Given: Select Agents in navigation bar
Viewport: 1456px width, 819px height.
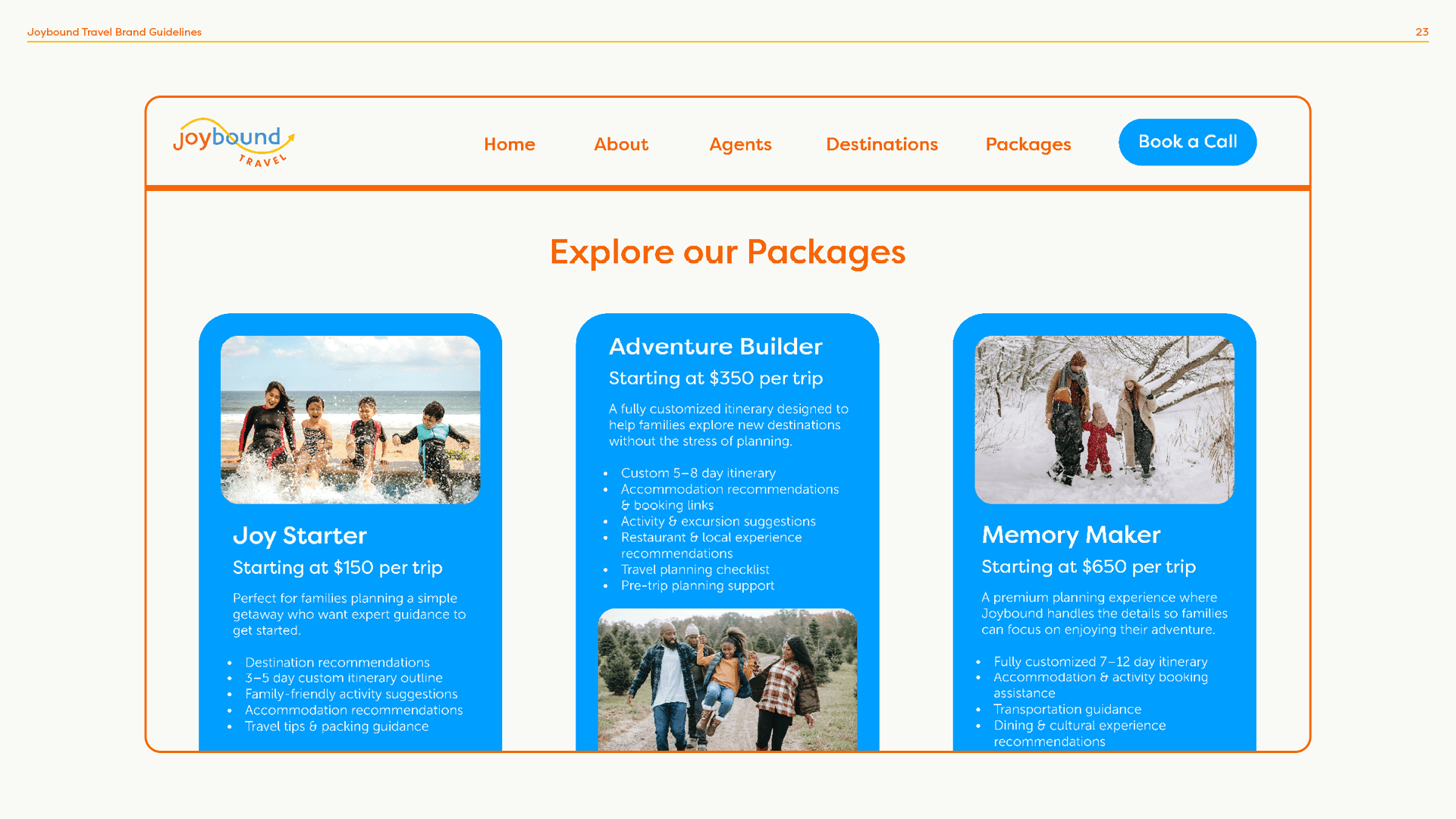Looking at the screenshot, I should [740, 144].
